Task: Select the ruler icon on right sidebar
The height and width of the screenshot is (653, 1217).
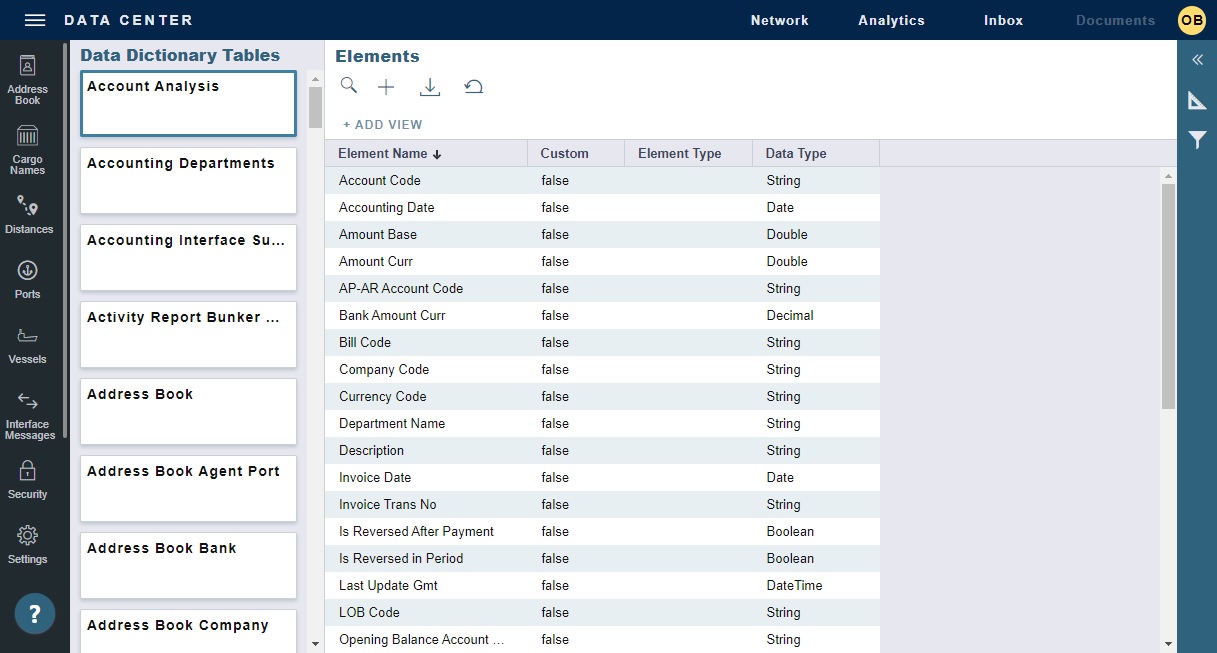Action: tap(1196, 100)
